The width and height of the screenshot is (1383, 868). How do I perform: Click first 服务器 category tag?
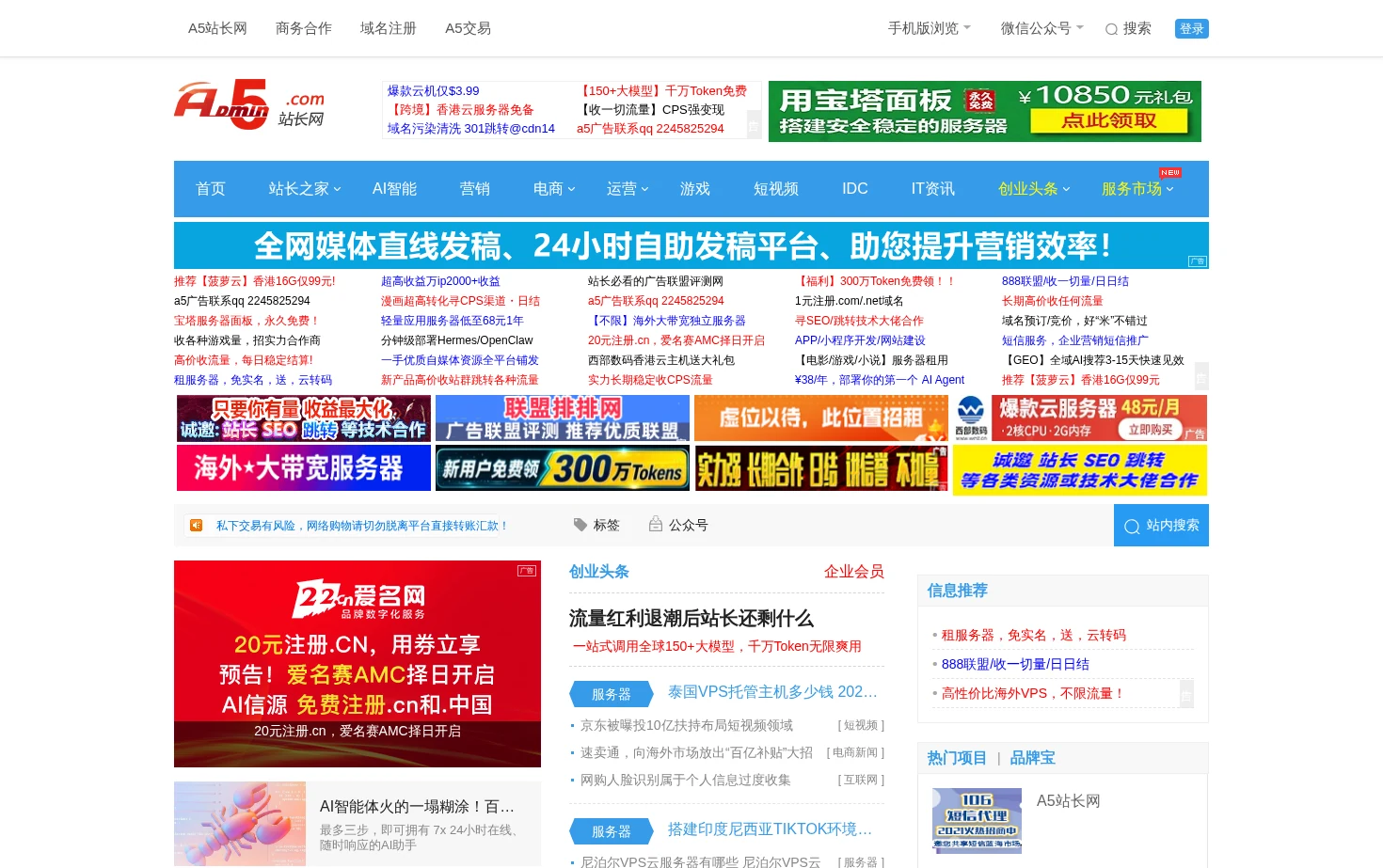[612, 694]
